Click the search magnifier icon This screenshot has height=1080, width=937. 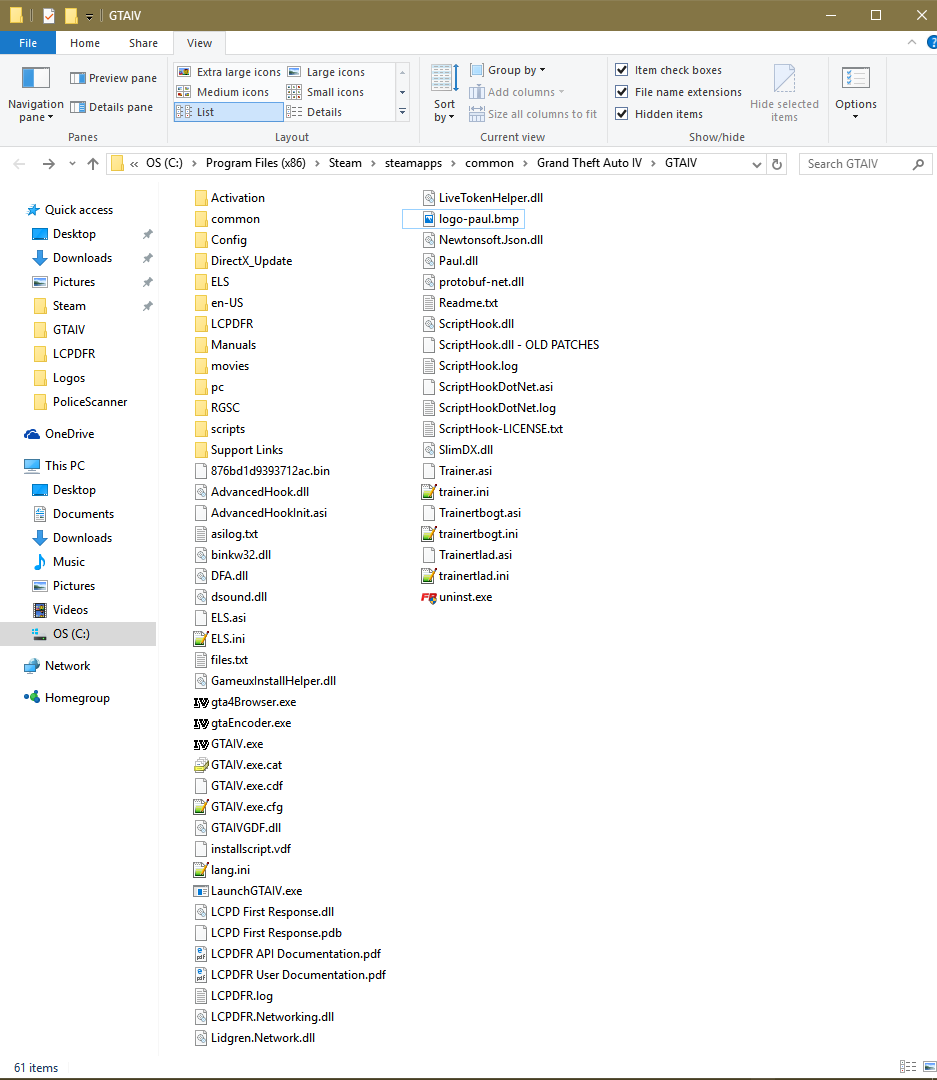click(918, 164)
